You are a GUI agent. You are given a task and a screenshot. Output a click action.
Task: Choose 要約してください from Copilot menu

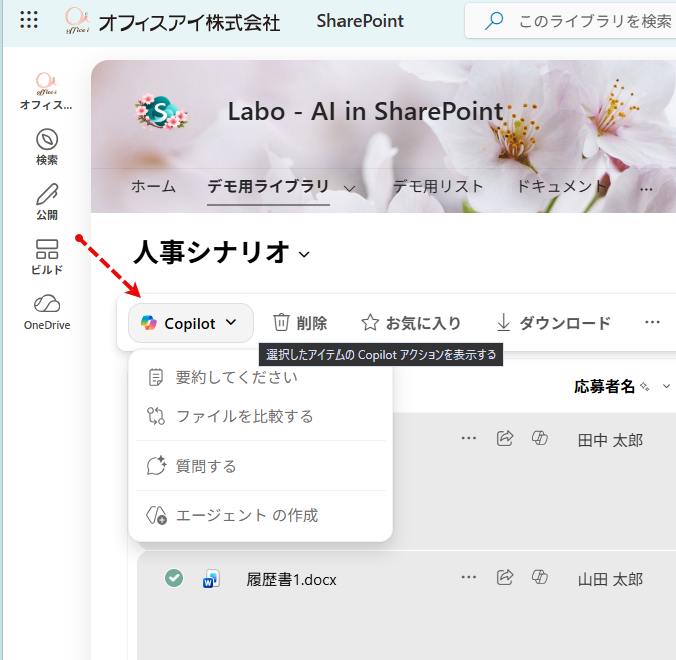[260, 378]
